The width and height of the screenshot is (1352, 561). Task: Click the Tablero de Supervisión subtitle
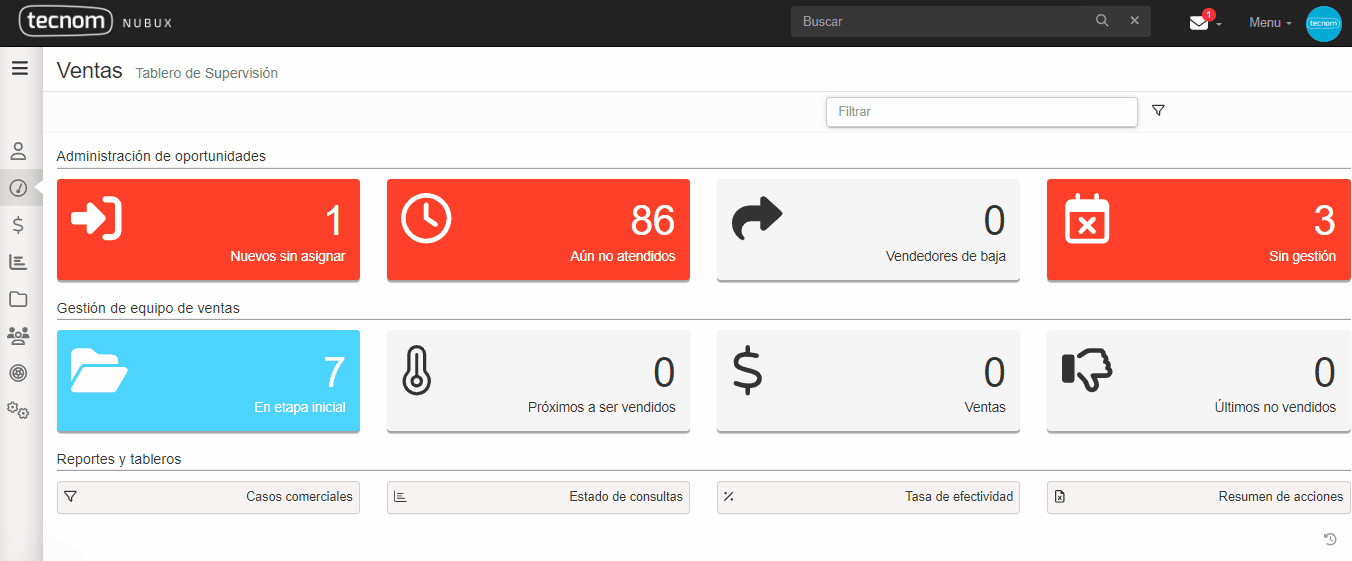(x=206, y=73)
